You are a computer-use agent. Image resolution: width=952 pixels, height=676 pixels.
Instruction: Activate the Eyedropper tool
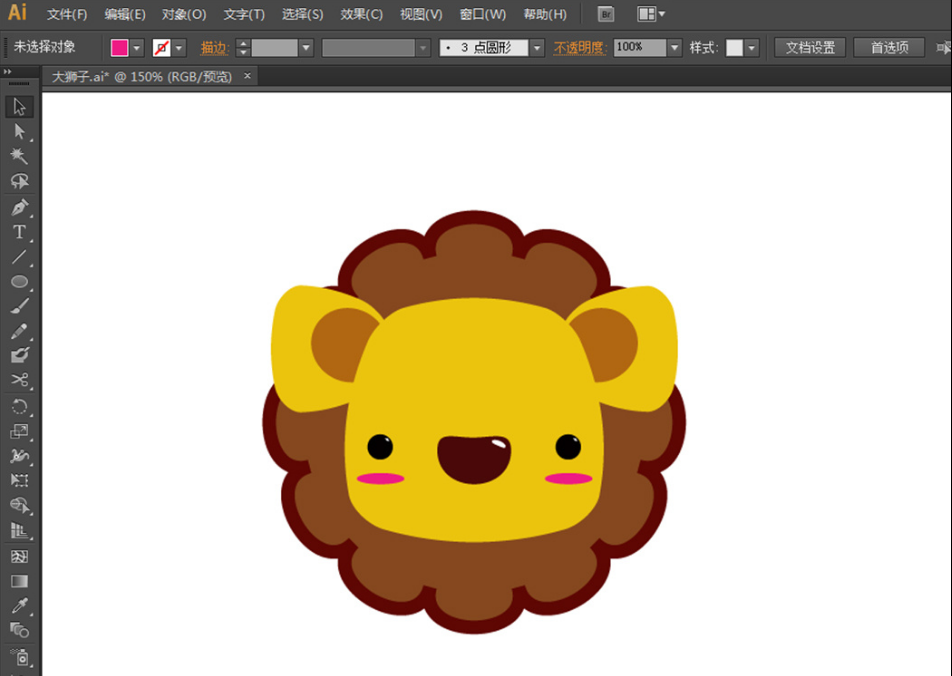(19, 606)
